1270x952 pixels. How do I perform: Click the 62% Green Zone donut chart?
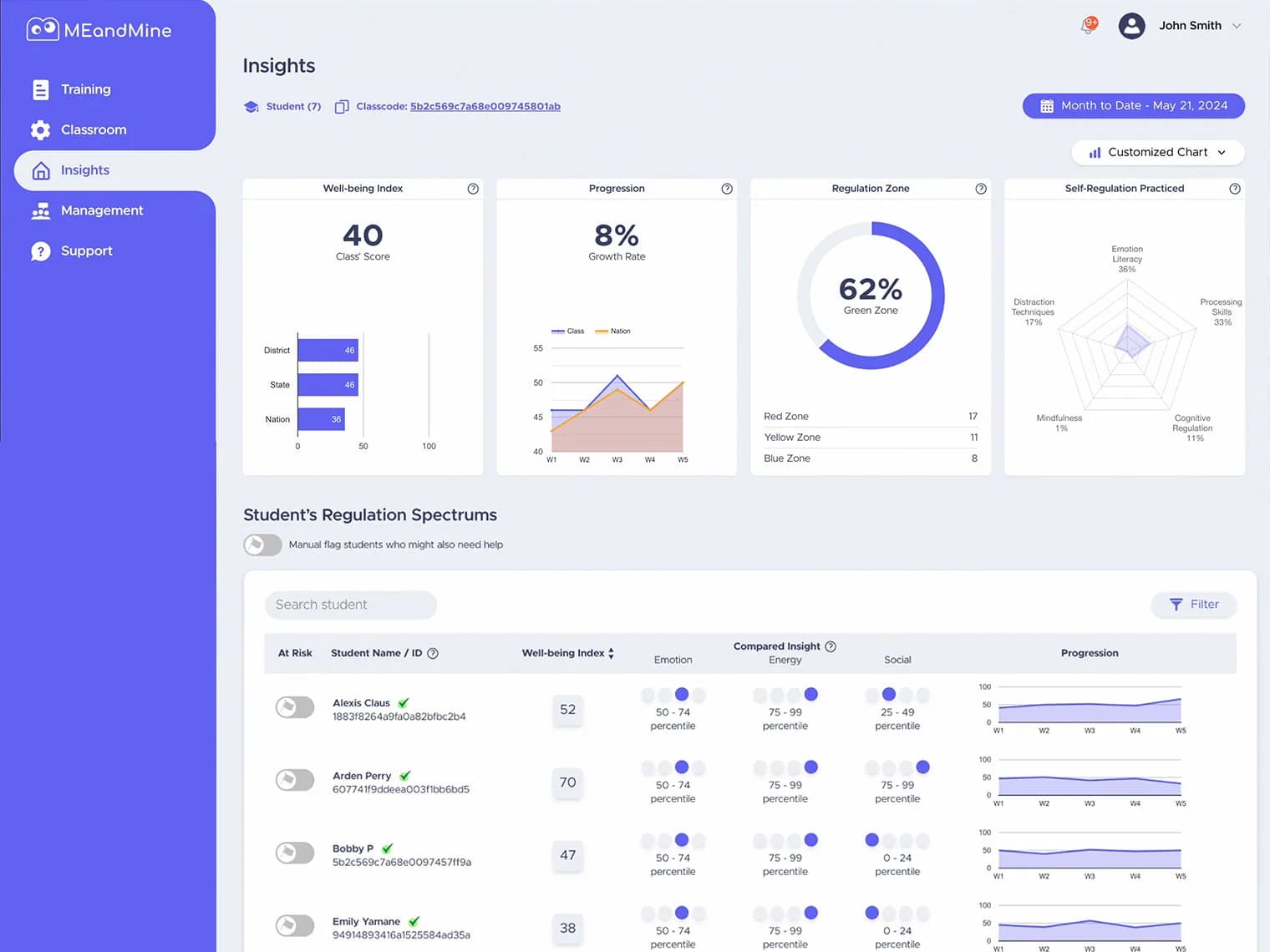click(871, 295)
